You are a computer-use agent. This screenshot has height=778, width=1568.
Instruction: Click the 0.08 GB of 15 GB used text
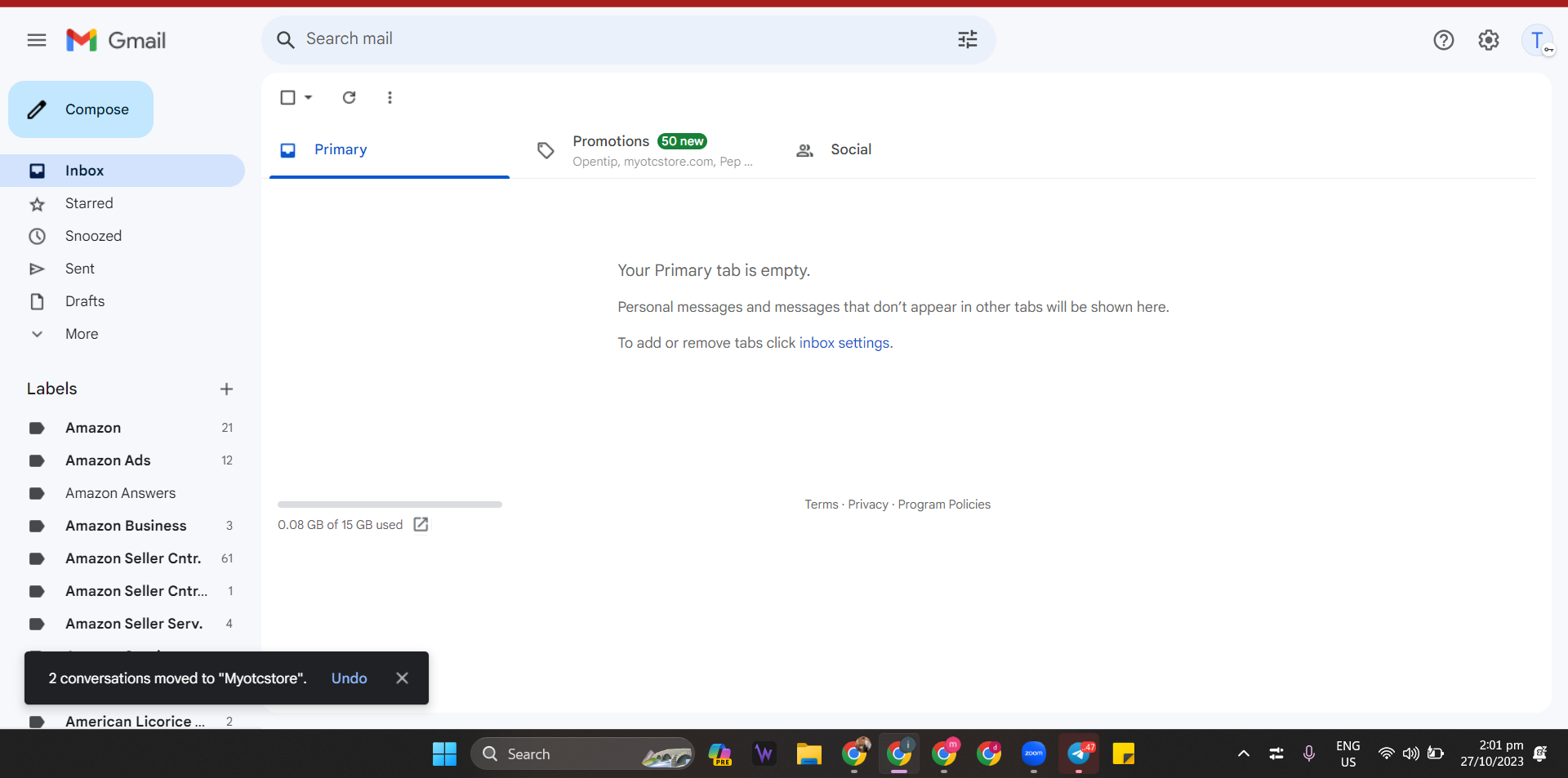pos(340,525)
